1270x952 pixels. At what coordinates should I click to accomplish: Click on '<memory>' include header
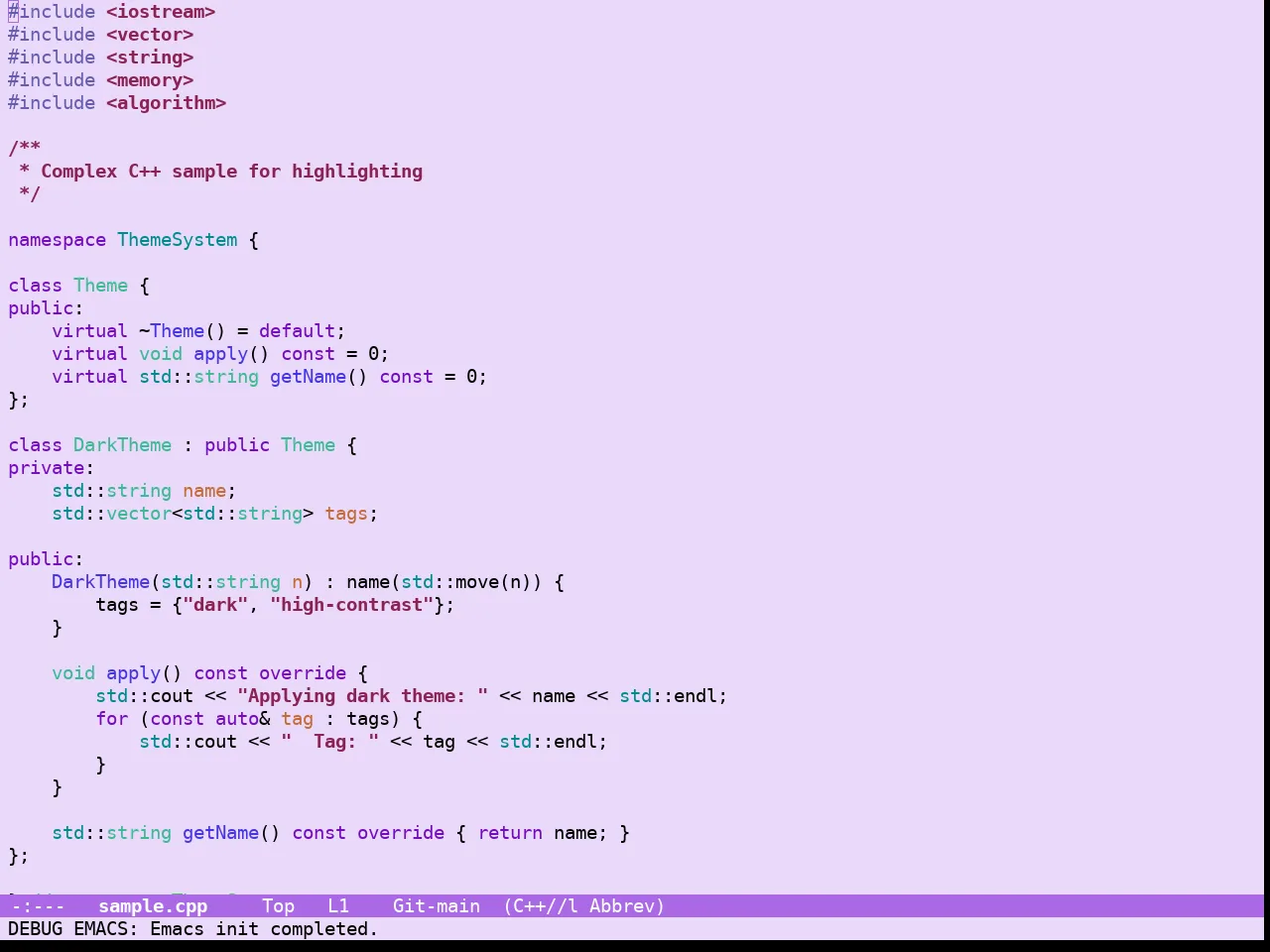[x=150, y=80]
